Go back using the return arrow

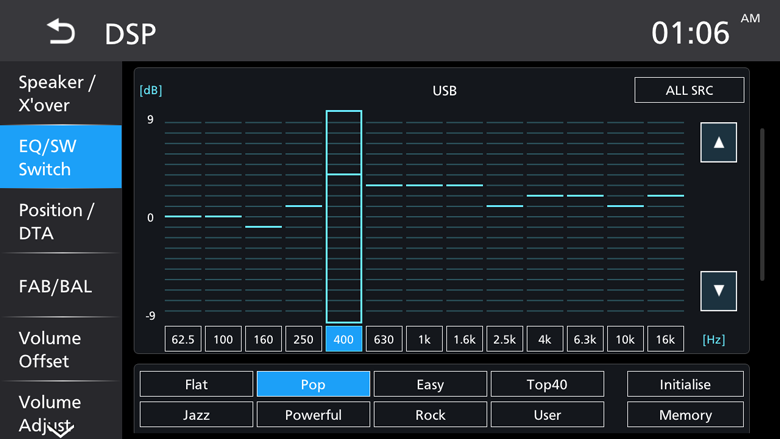pos(61,33)
